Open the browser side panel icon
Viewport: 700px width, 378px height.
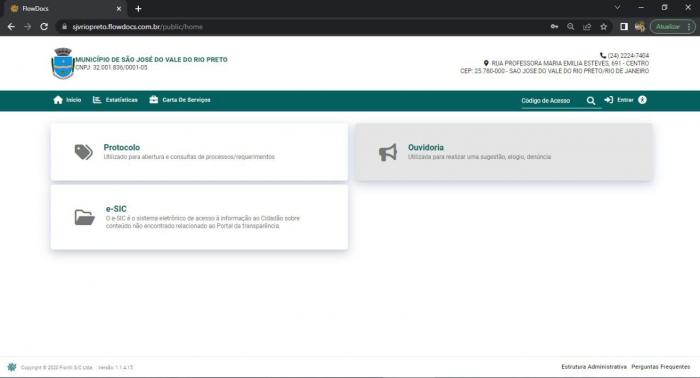[x=624, y=27]
